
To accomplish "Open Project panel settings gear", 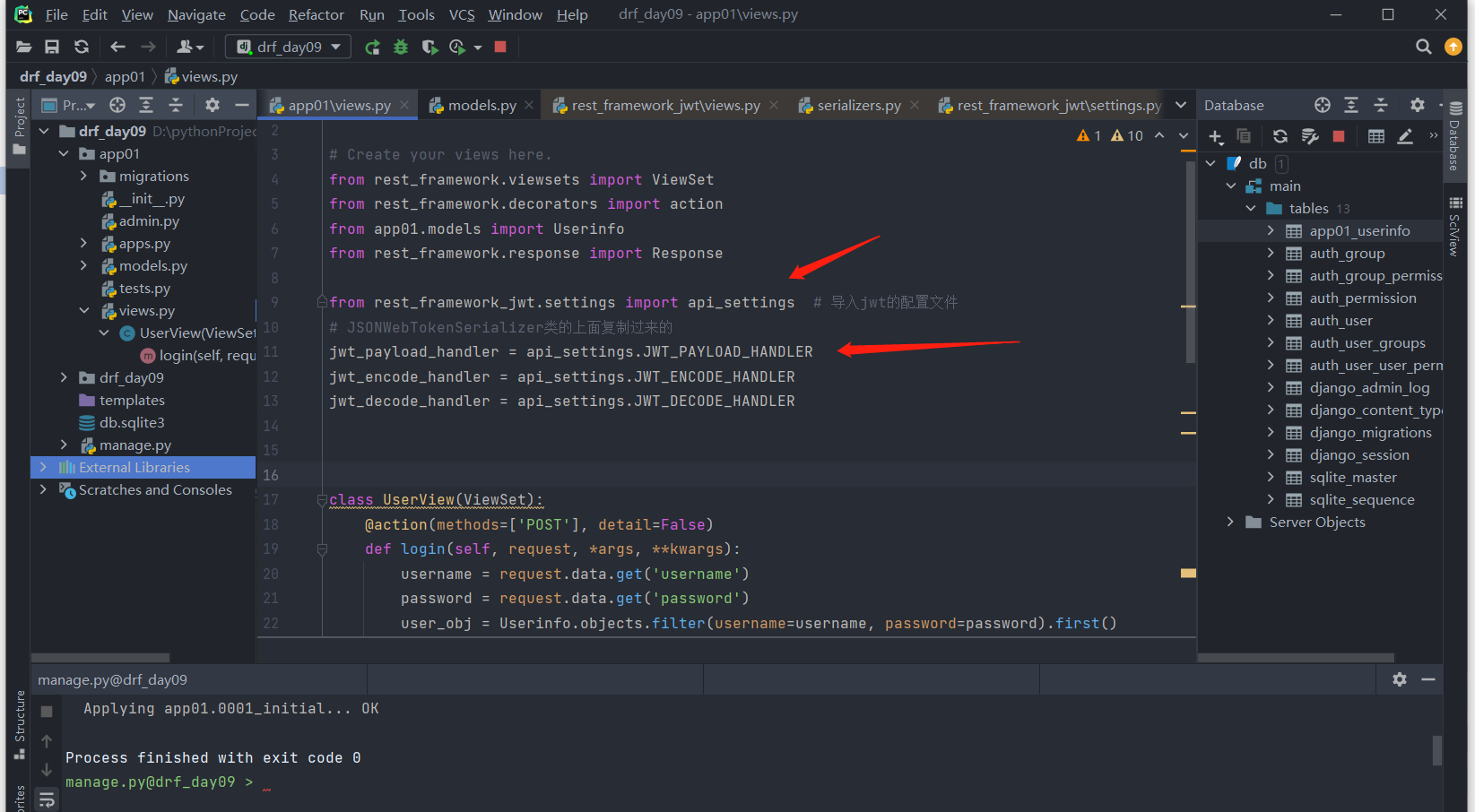I will 213,105.
